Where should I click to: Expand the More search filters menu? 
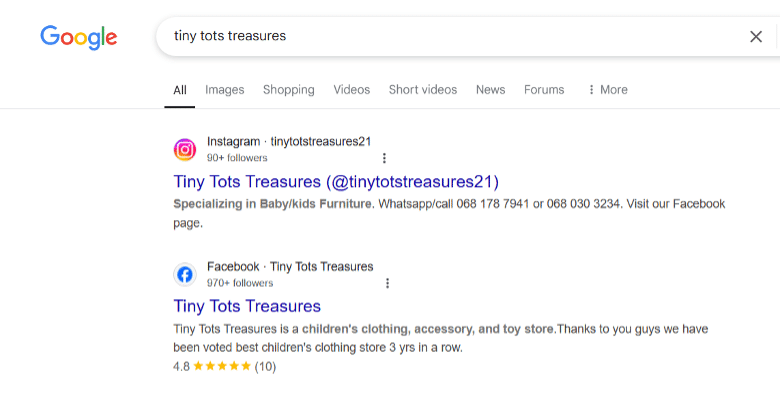(x=607, y=90)
